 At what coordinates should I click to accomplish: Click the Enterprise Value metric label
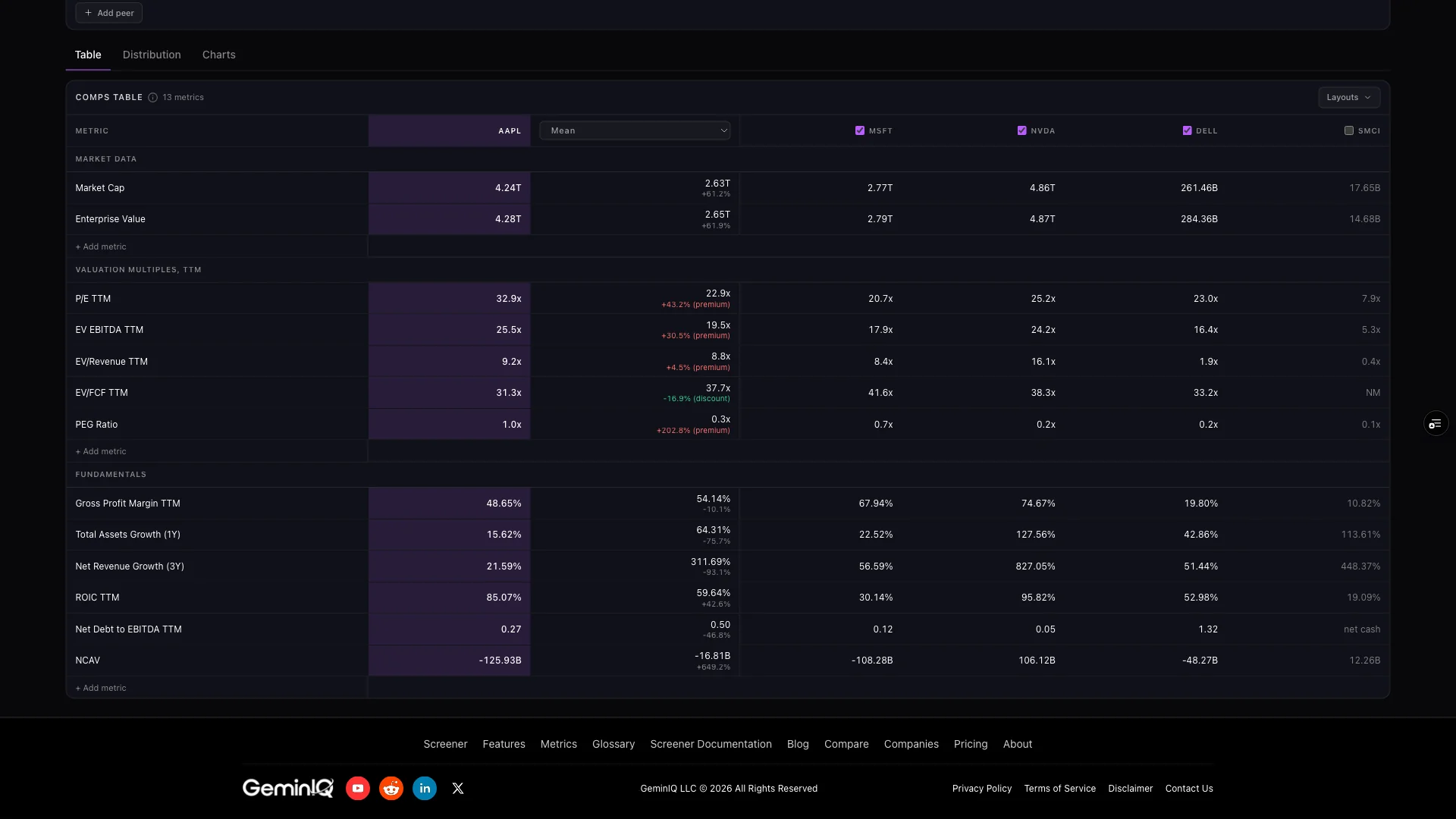pos(110,219)
